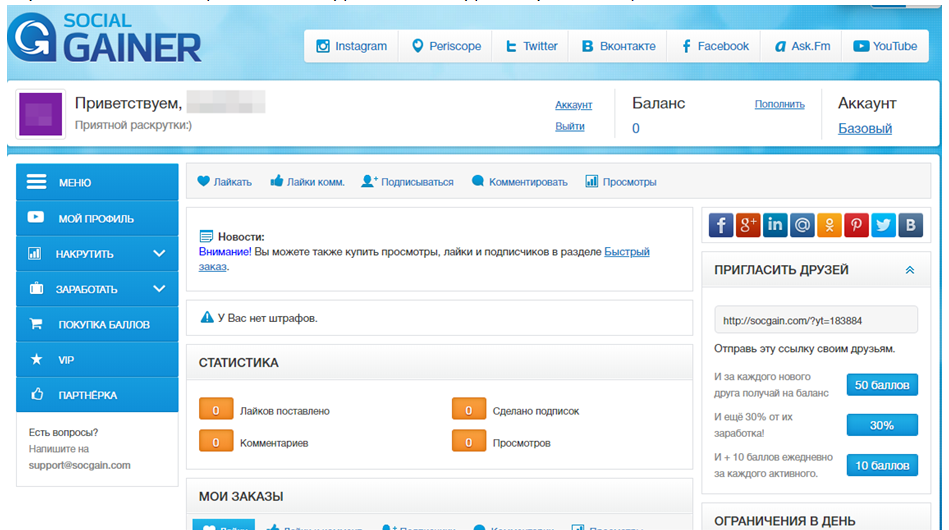Viewport: 949px width, 530px height.
Task: Share via the Facebook share icon
Action: pyautogui.click(x=721, y=225)
